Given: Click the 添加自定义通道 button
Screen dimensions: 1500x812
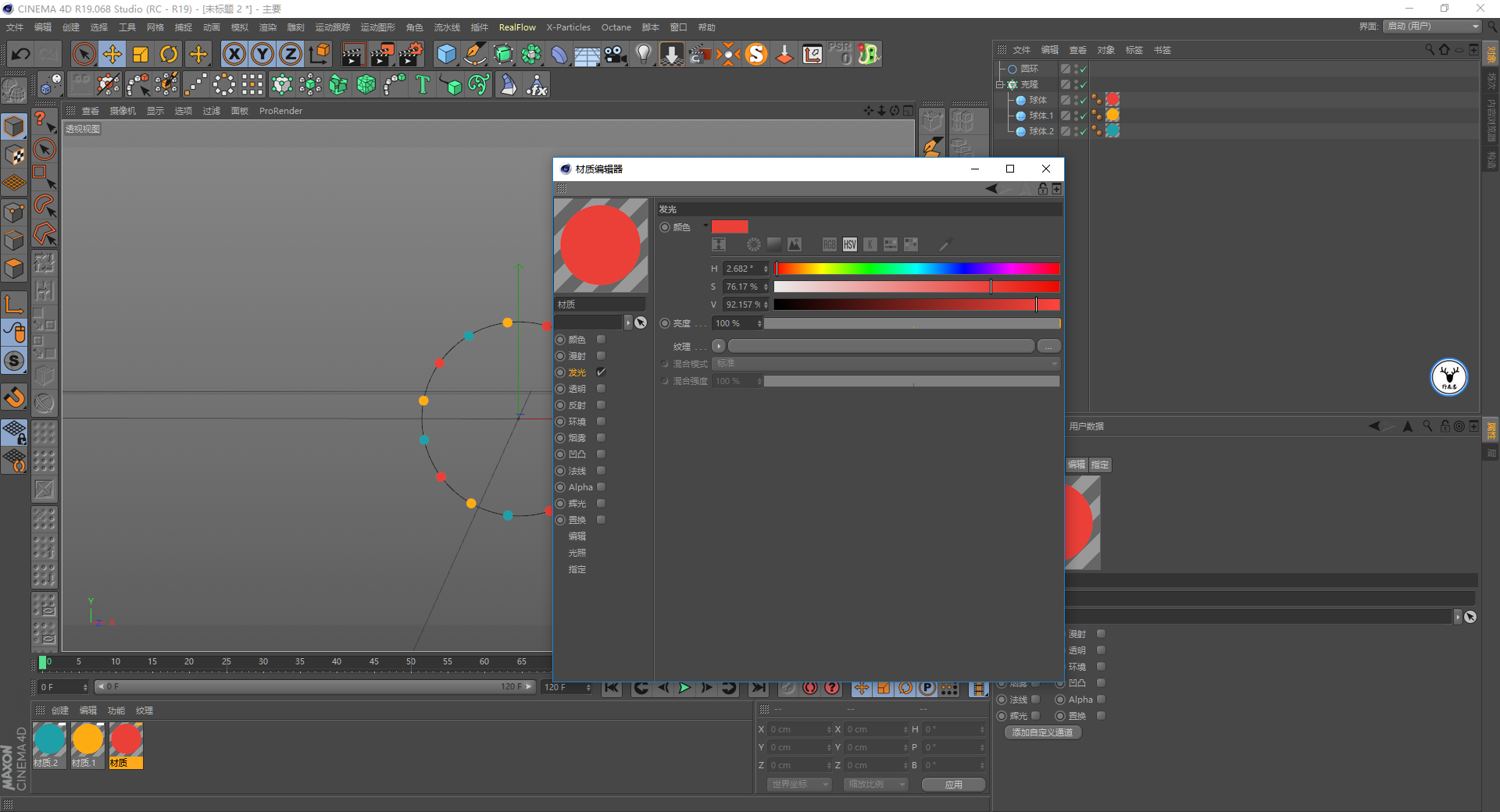Looking at the screenshot, I should tap(1042, 732).
